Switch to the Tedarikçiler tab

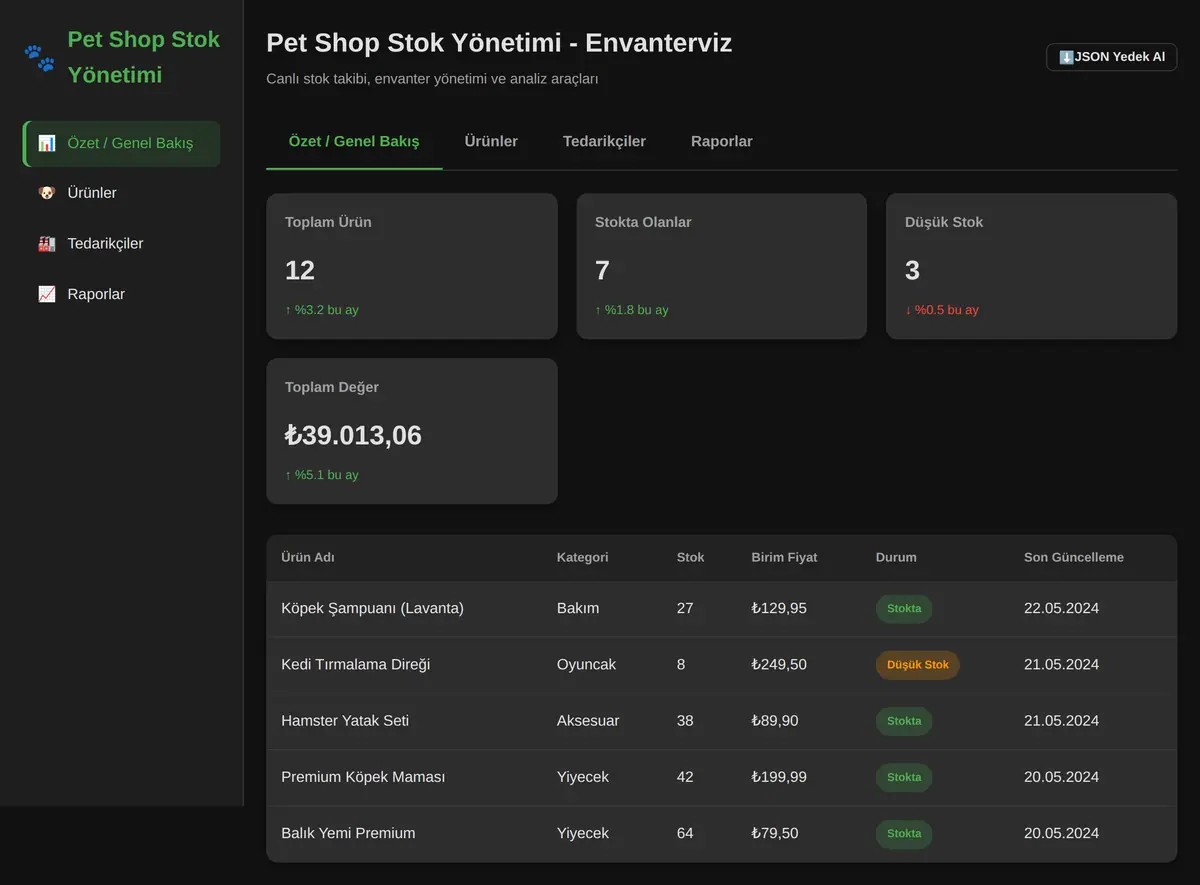click(x=604, y=141)
